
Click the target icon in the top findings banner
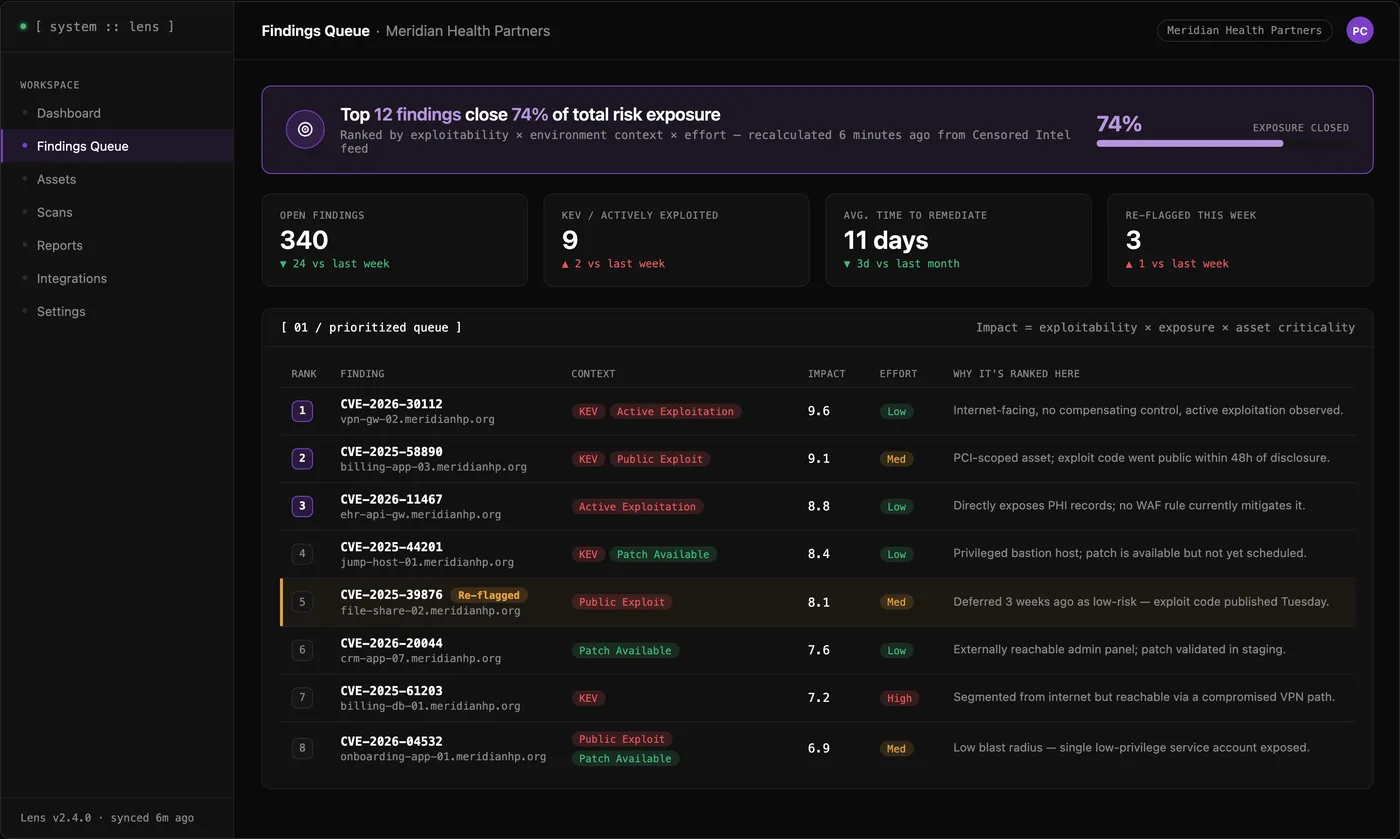tap(305, 129)
